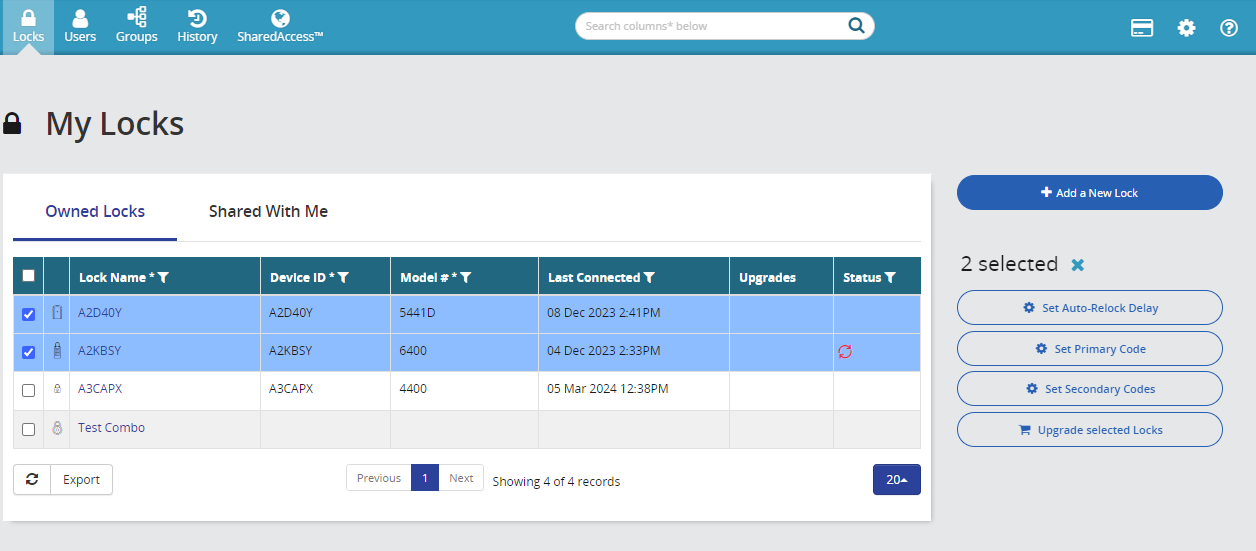
Task: Open the Lock Name column filter
Action: (x=164, y=278)
